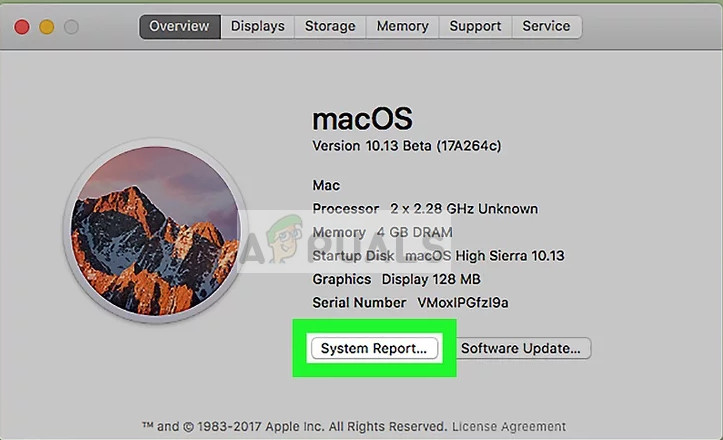Switch to the Service tab

coord(546,26)
